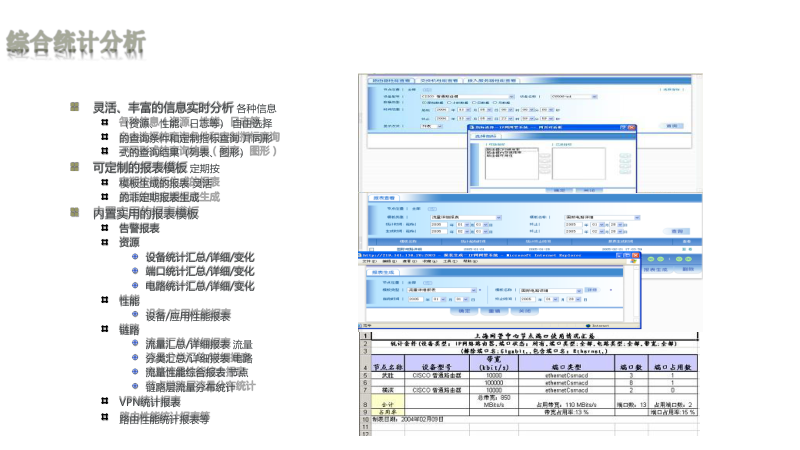Click 关闭 in the 报表生成 window
800x450 pixels.
click(524, 311)
